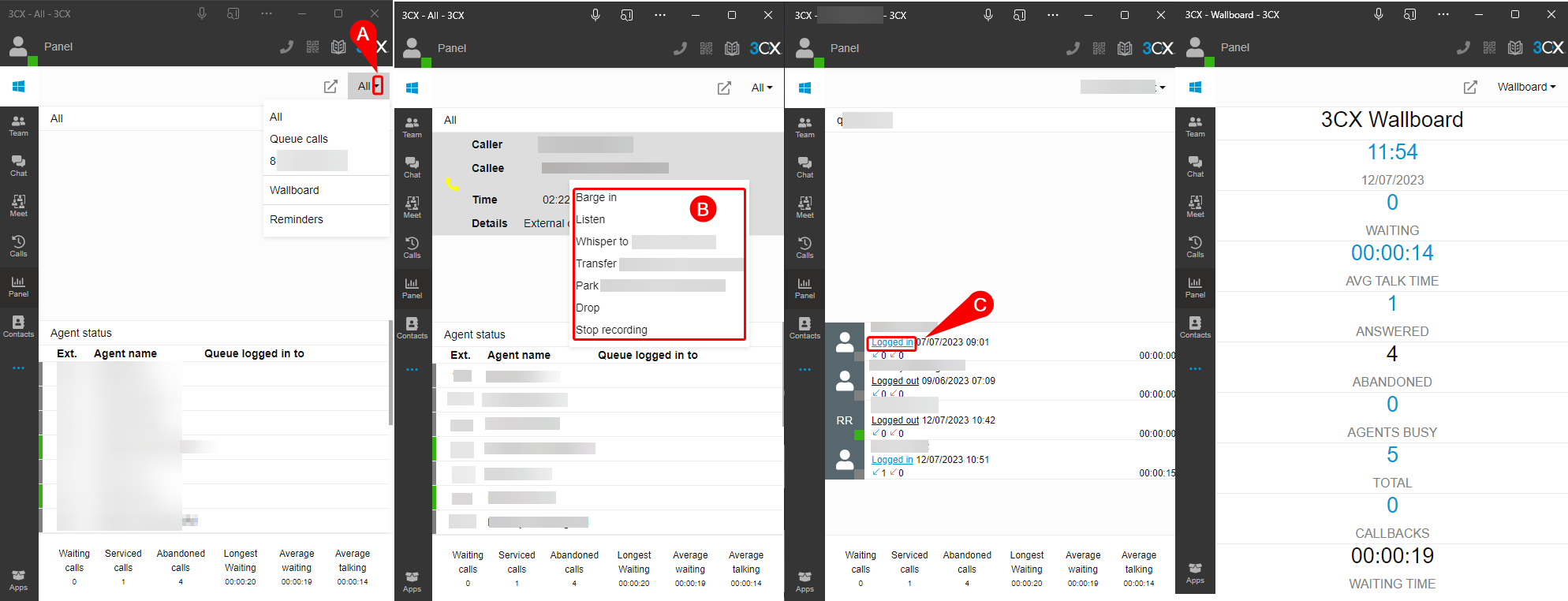Open Calls in the sidebar of the window with the open All menu
The height and width of the screenshot is (601, 1568).
point(18,246)
